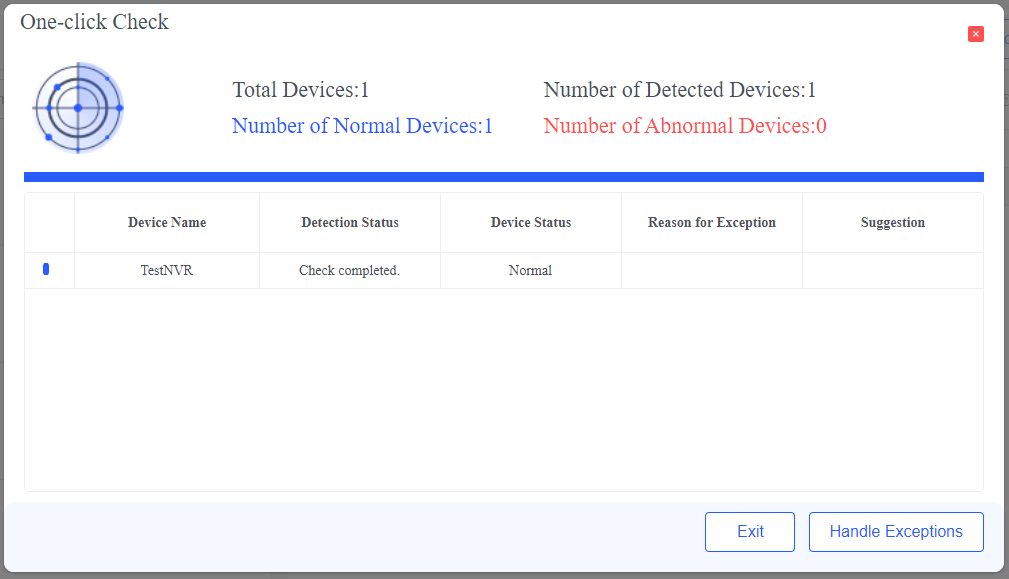Click the "Check completed." status cell
Screen dimensions: 1009x579
click(350, 271)
